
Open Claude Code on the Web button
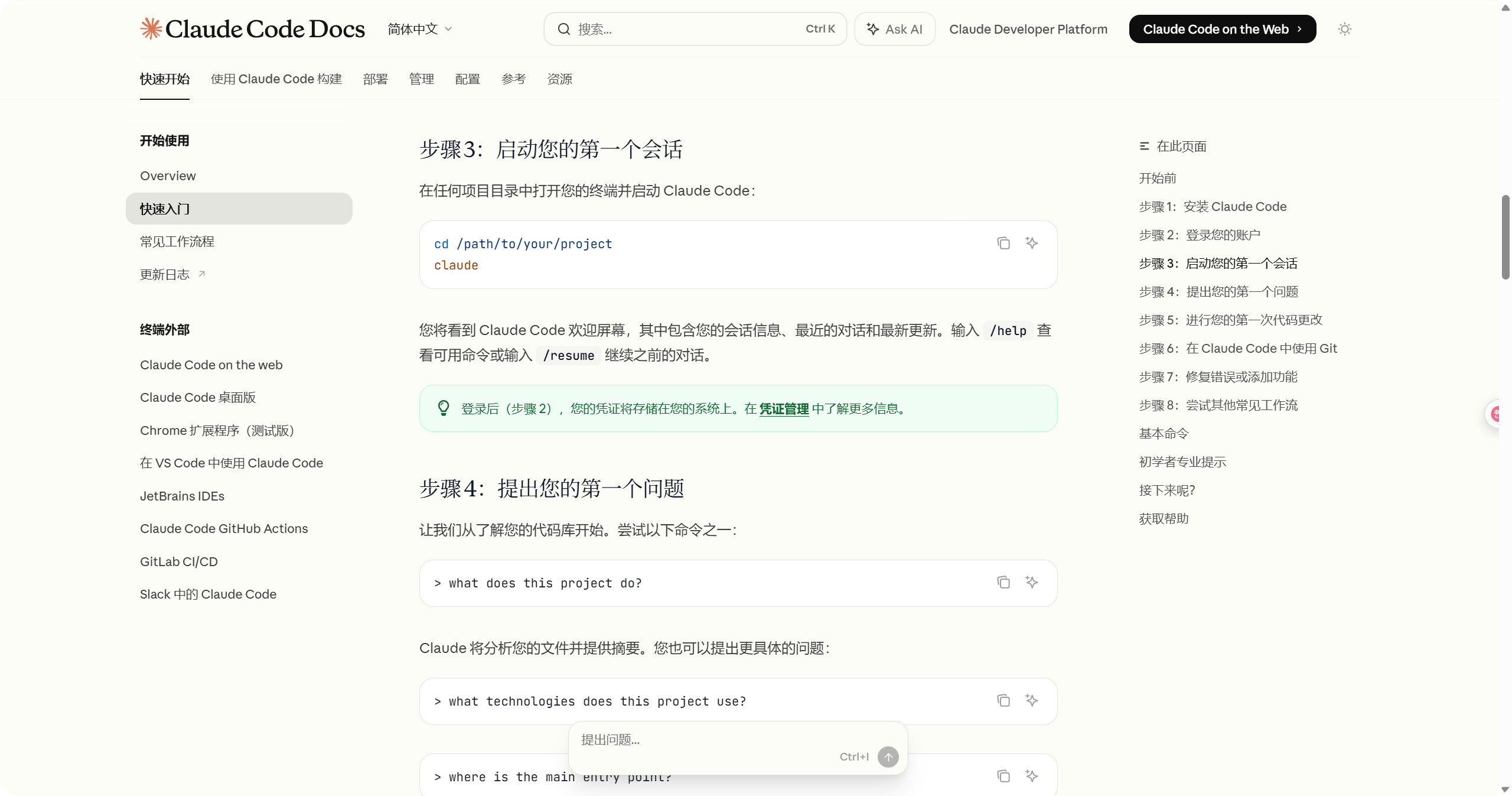click(1222, 29)
